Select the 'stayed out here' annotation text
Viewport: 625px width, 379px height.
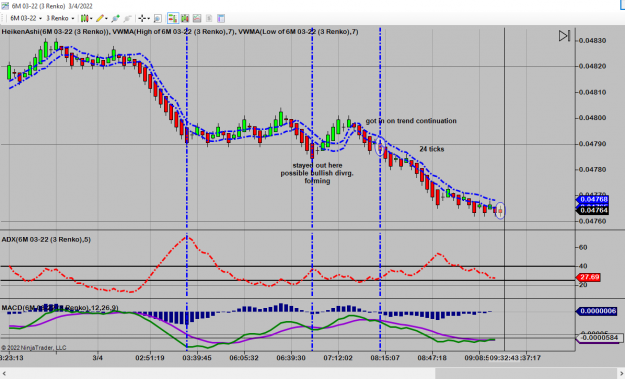point(317,165)
